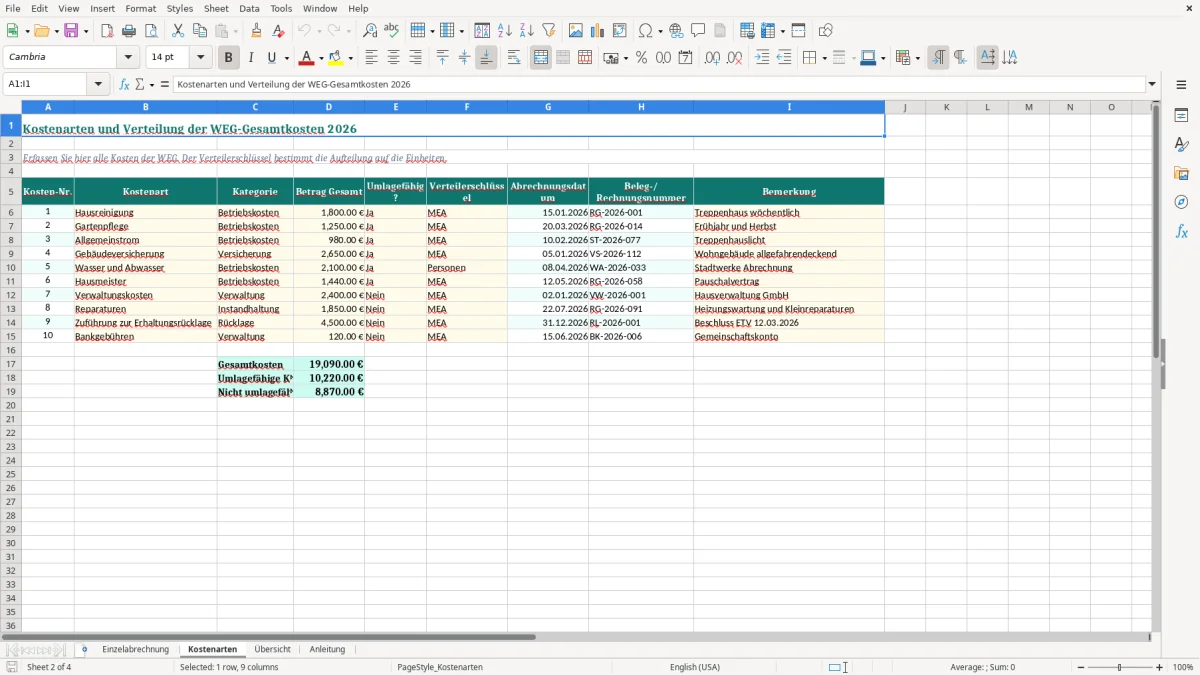Open Font Size dropdown arrow

coord(200,58)
